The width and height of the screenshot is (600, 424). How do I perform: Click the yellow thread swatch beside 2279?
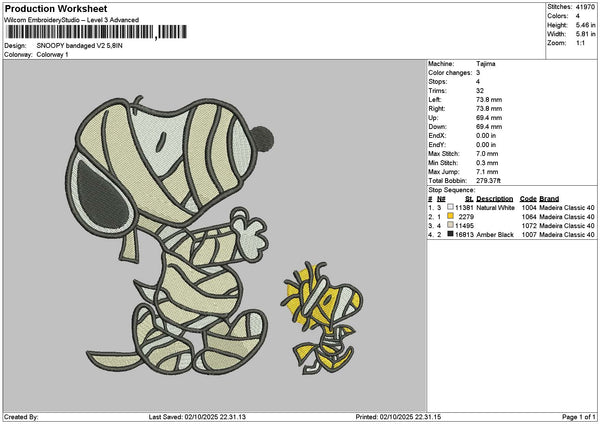click(450, 216)
